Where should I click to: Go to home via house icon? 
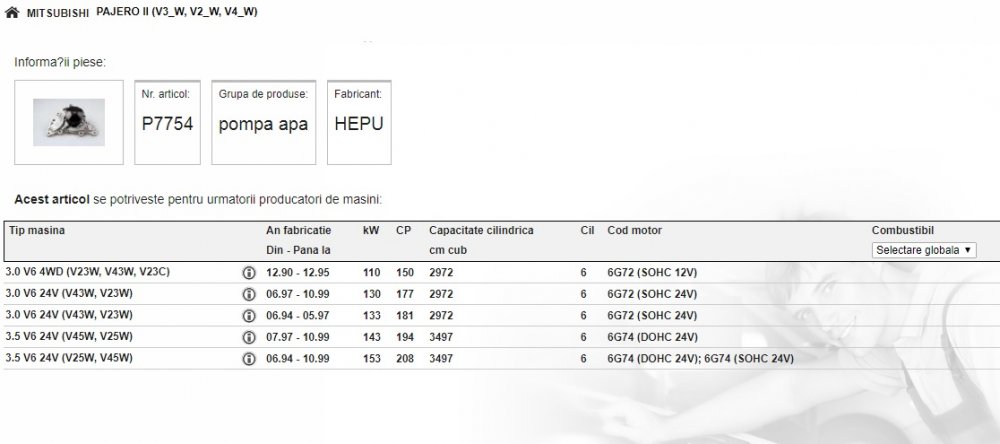(x=12, y=12)
